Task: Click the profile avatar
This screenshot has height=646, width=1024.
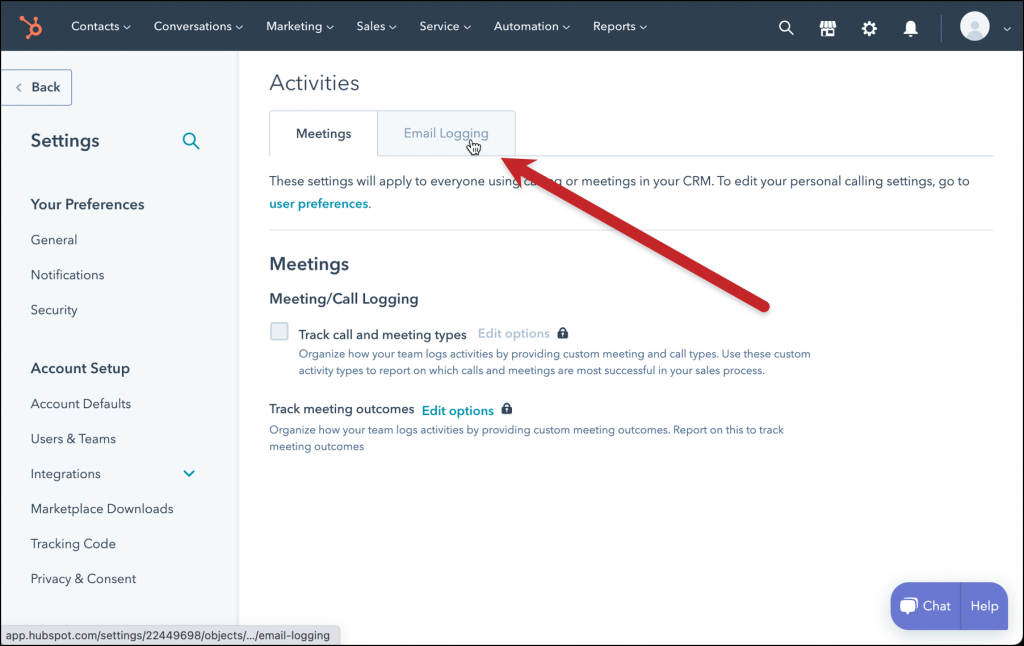Action: coord(974,26)
